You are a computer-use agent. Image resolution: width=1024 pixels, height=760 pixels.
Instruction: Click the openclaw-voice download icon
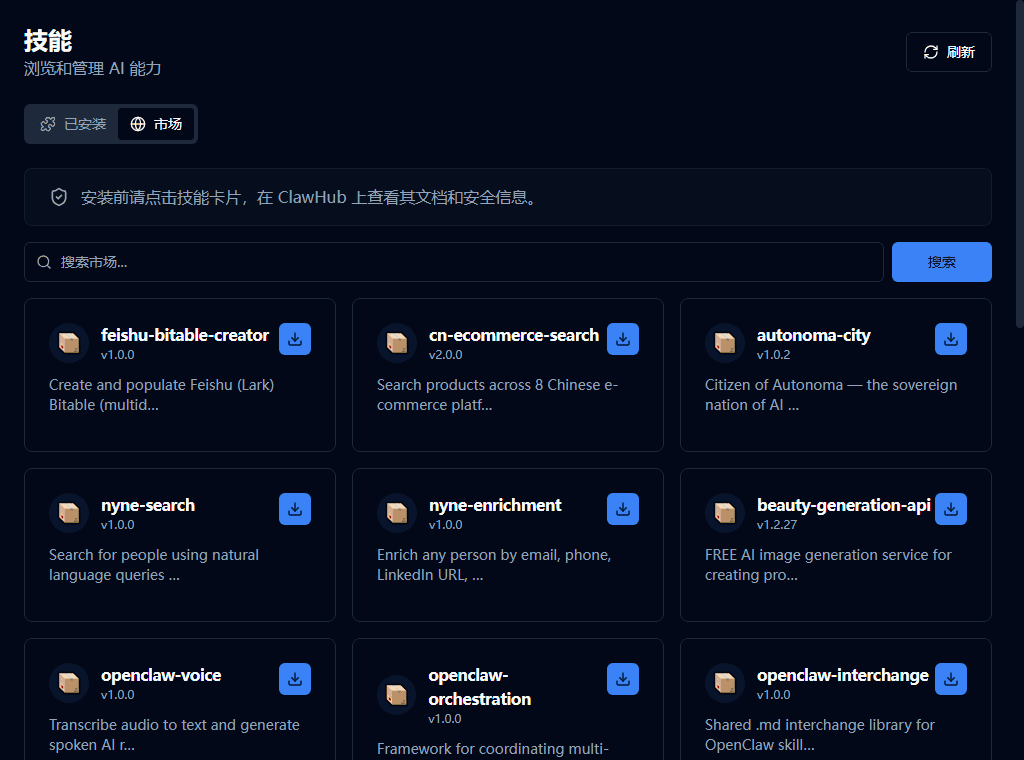click(x=295, y=679)
